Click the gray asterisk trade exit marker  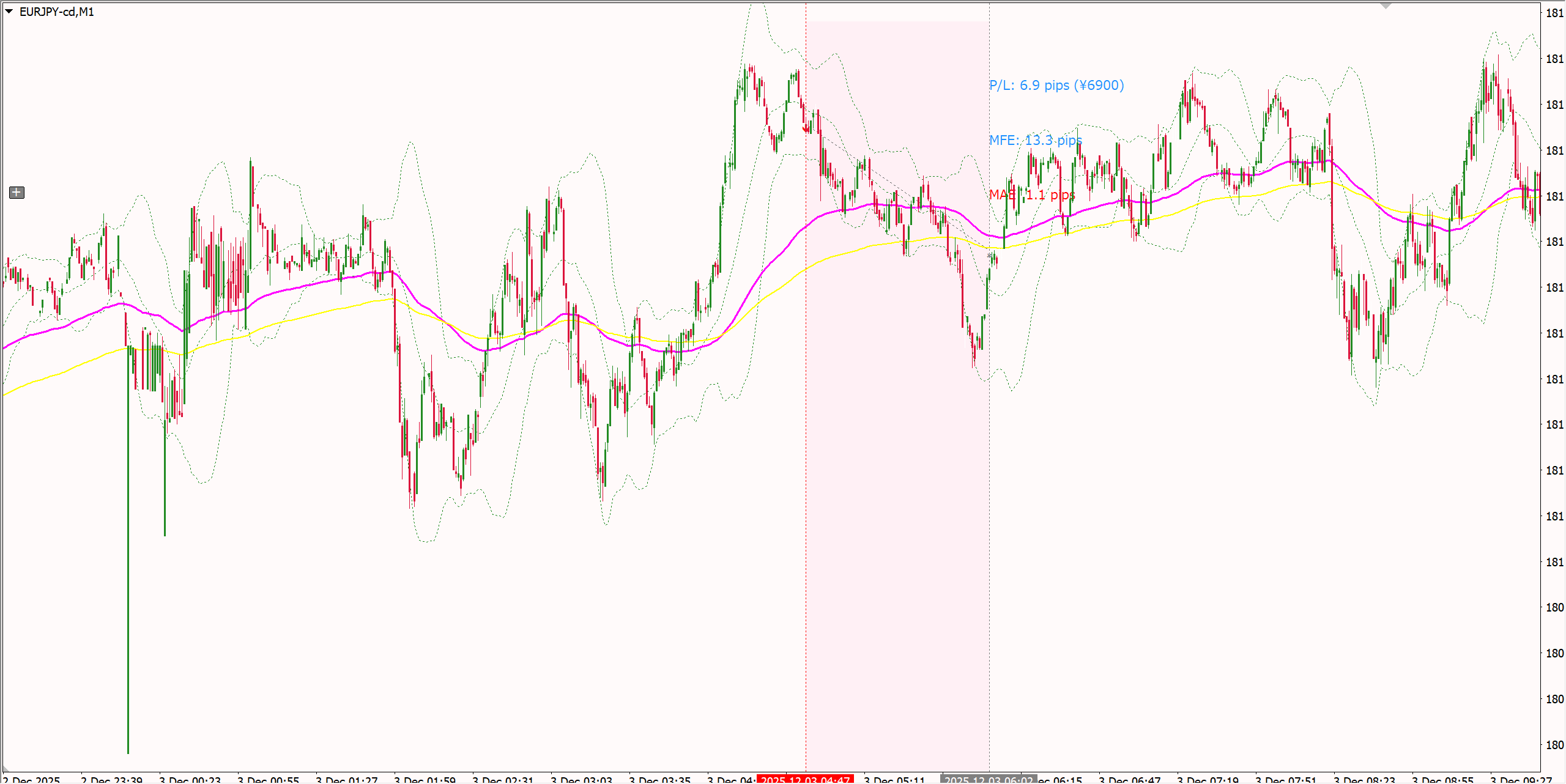click(x=990, y=256)
